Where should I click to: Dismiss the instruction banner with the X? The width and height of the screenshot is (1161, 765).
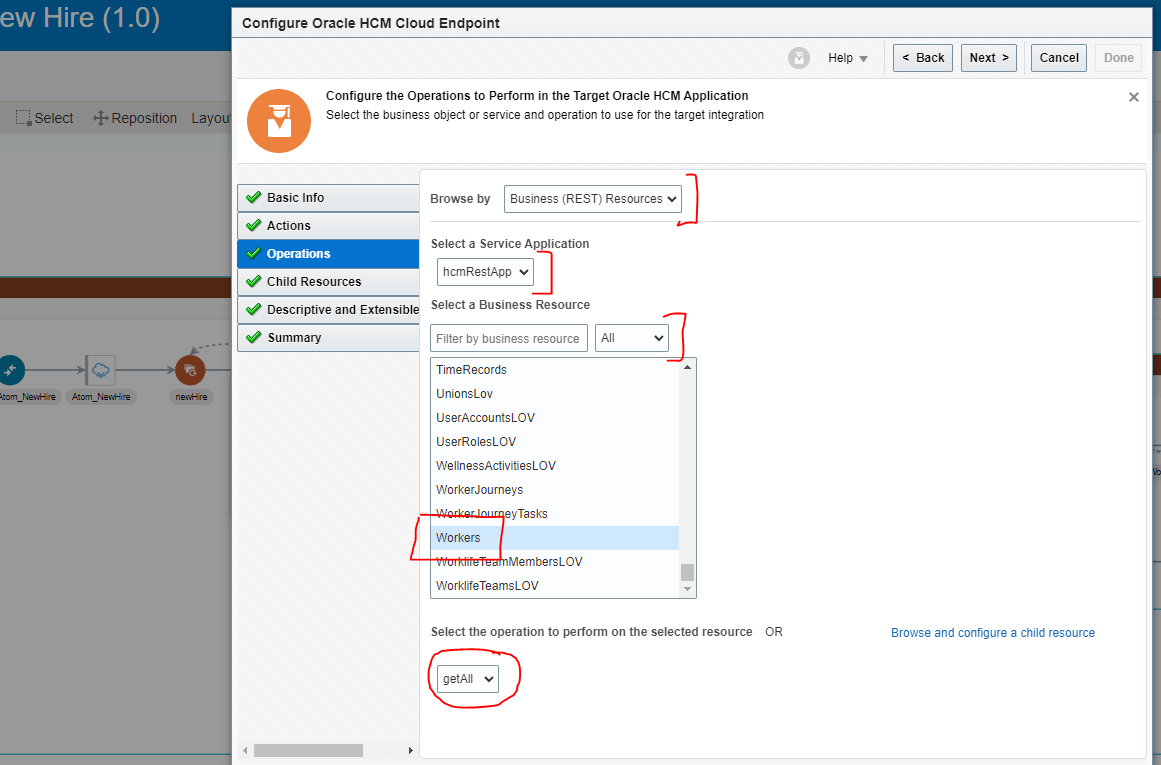1133,97
